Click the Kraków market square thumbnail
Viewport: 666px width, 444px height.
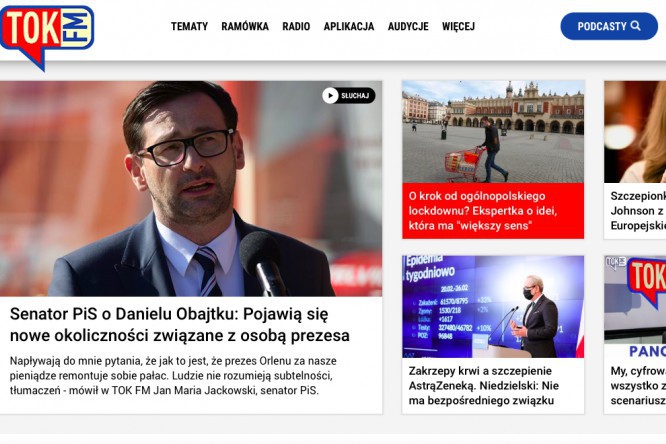point(493,132)
